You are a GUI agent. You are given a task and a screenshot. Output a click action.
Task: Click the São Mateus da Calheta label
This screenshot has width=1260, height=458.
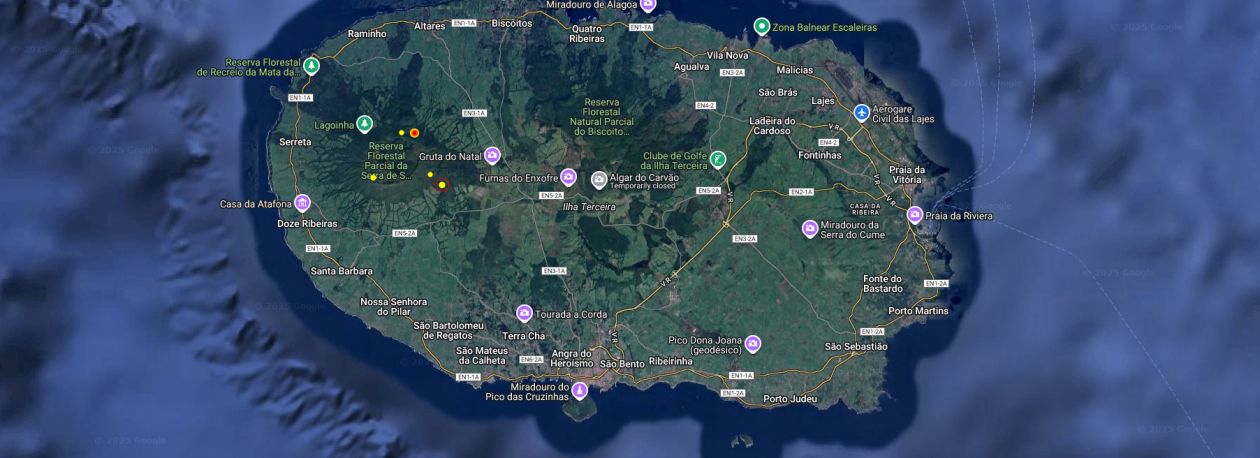(x=481, y=355)
